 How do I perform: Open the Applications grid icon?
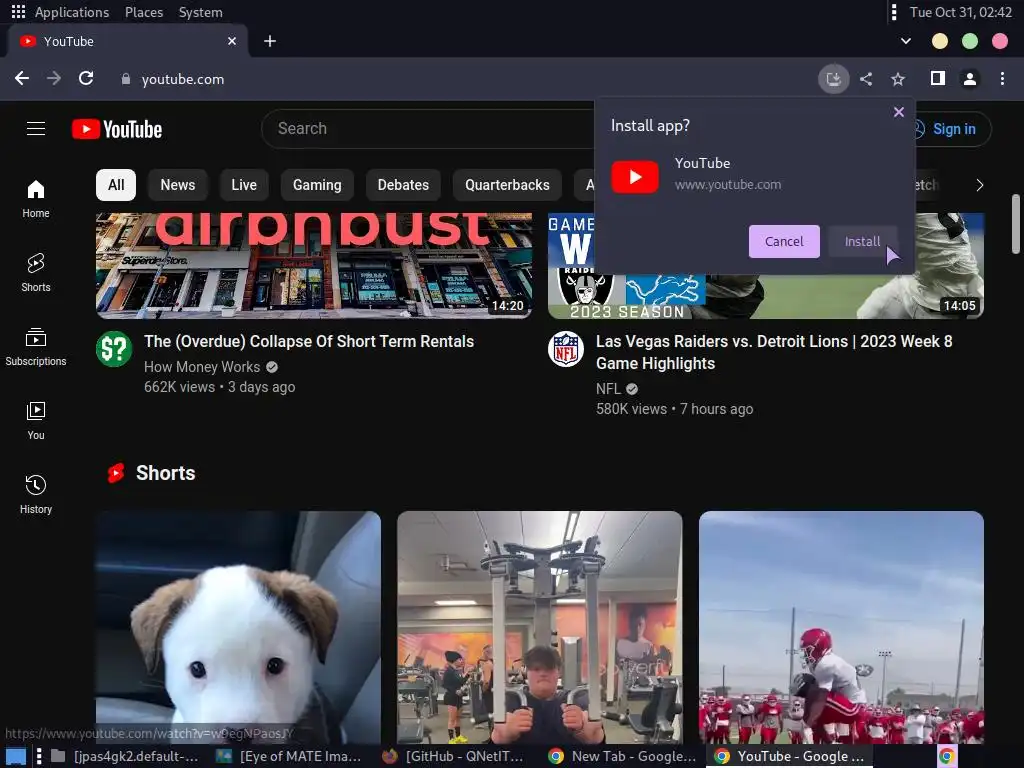(x=18, y=12)
